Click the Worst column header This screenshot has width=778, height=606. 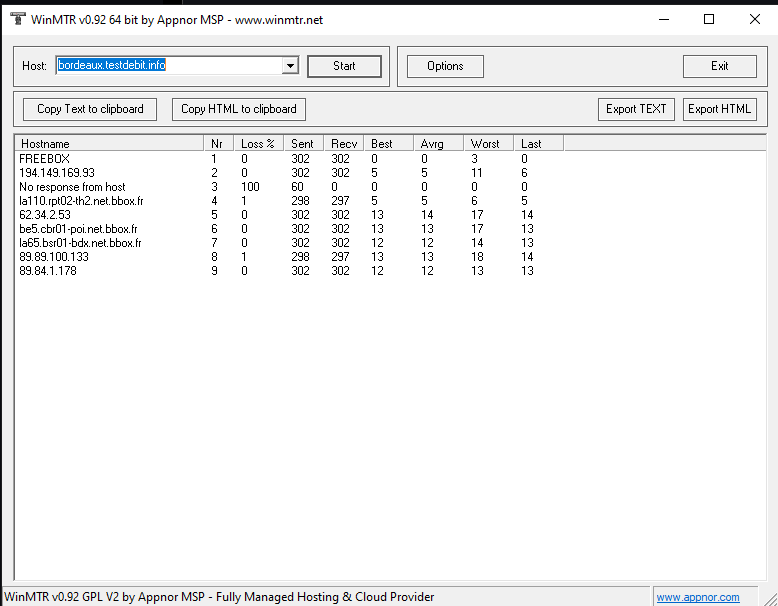point(489,143)
